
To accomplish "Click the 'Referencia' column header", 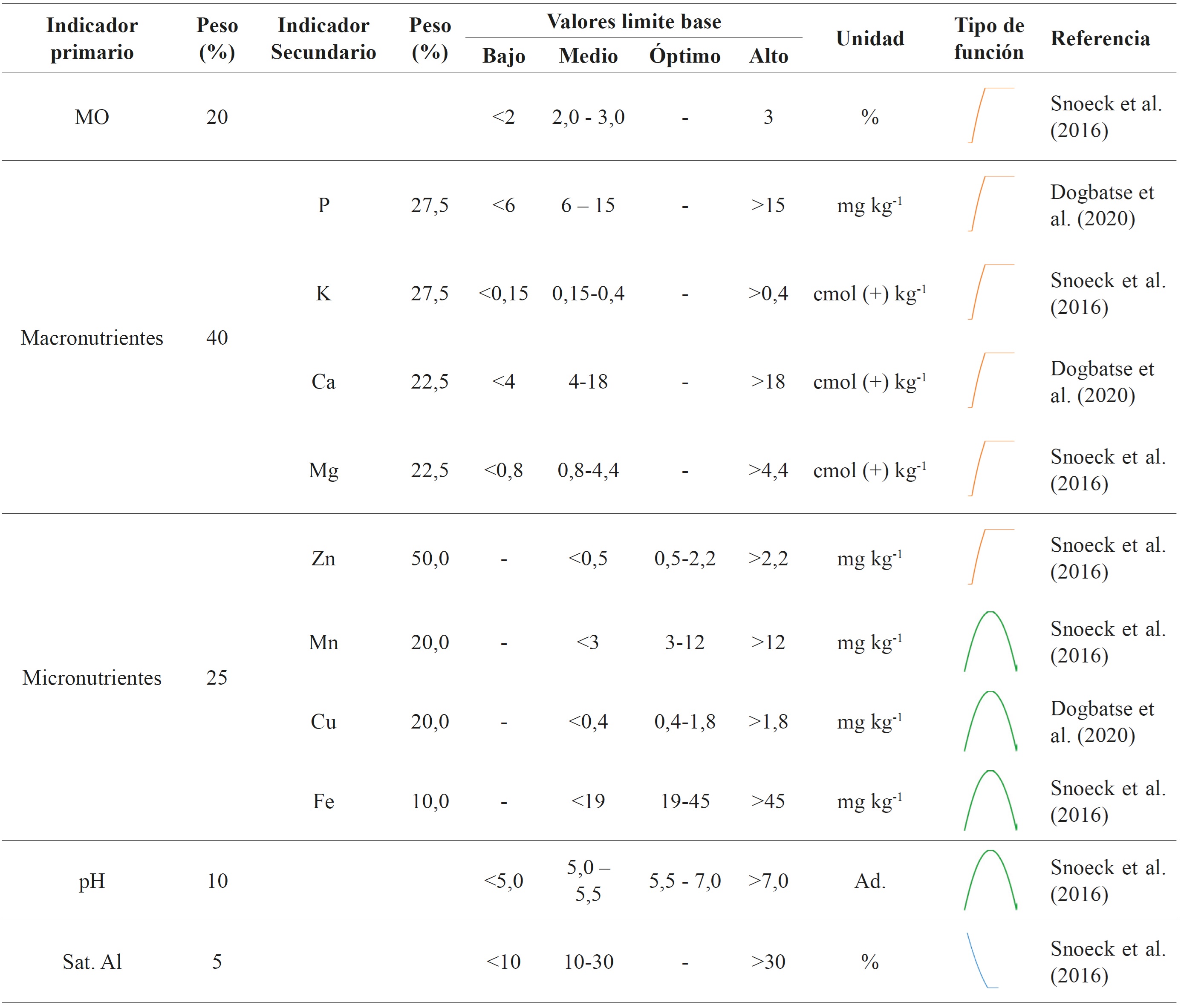I will [x=1100, y=38].
